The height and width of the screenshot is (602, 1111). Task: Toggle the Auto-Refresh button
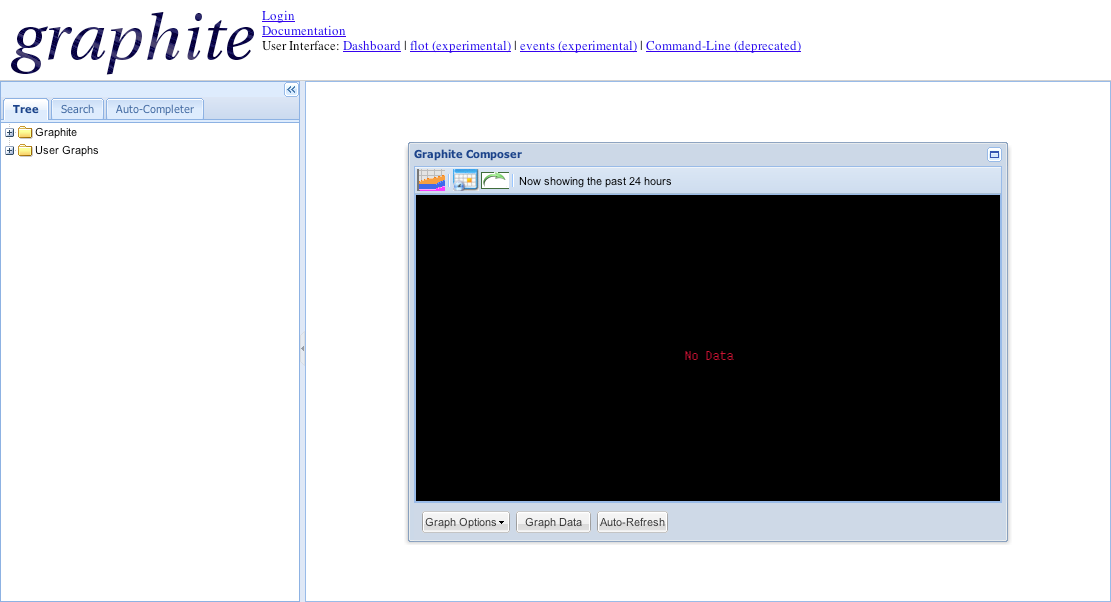pos(632,522)
